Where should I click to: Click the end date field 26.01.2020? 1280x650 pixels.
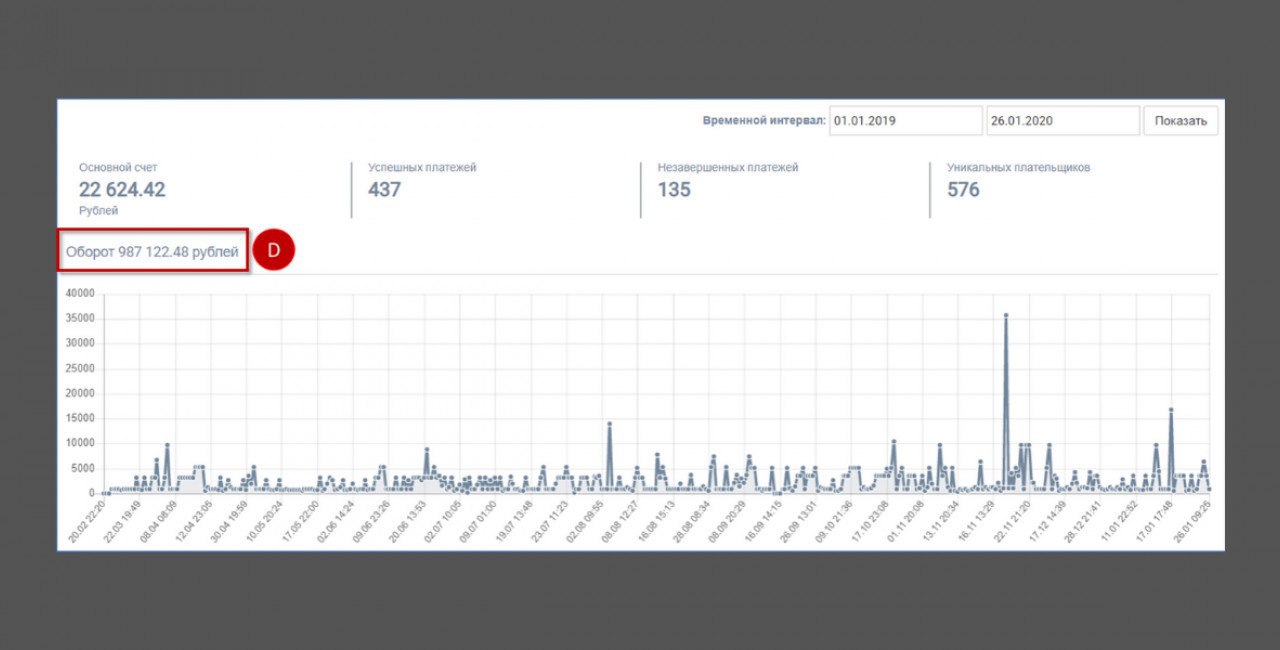1062,121
